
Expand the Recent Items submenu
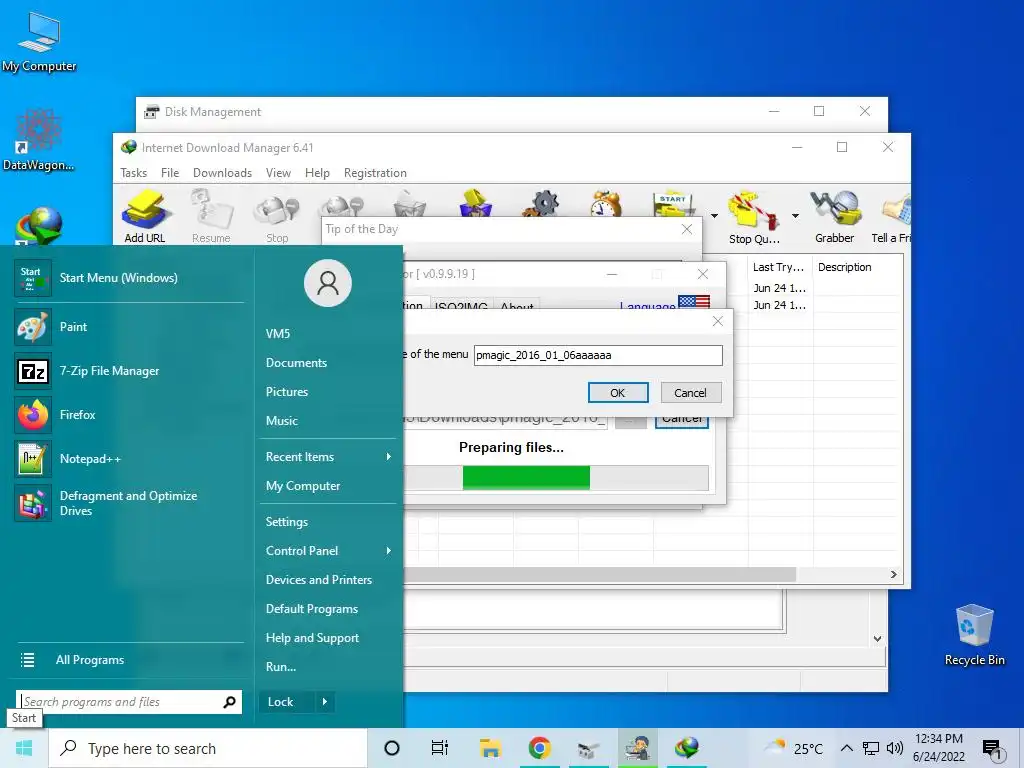[328, 457]
